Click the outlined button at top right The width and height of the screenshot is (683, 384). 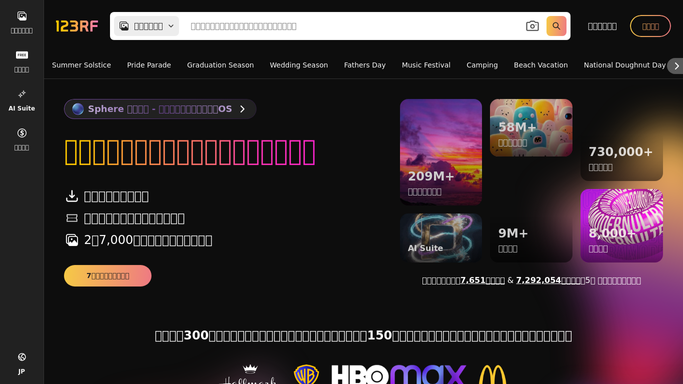coord(650,26)
